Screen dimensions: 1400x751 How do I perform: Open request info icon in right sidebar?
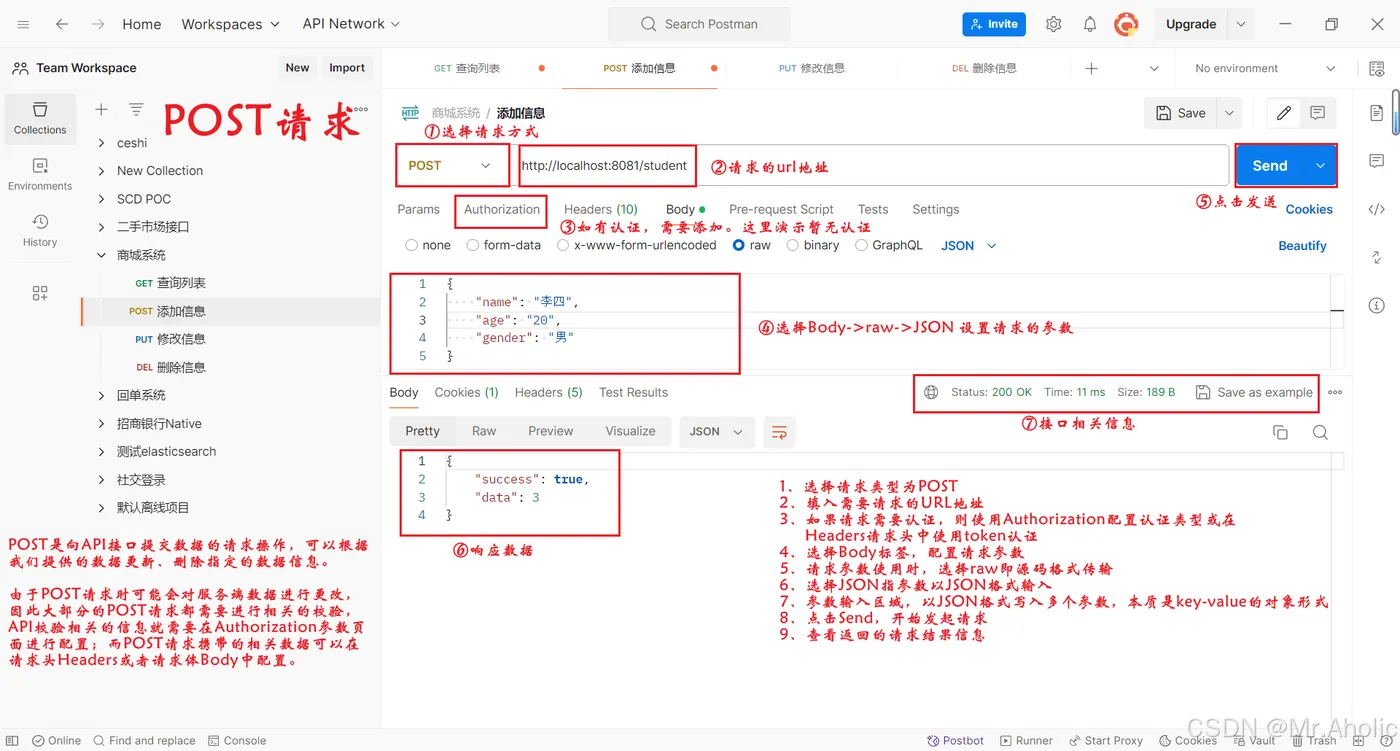click(1377, 305)
